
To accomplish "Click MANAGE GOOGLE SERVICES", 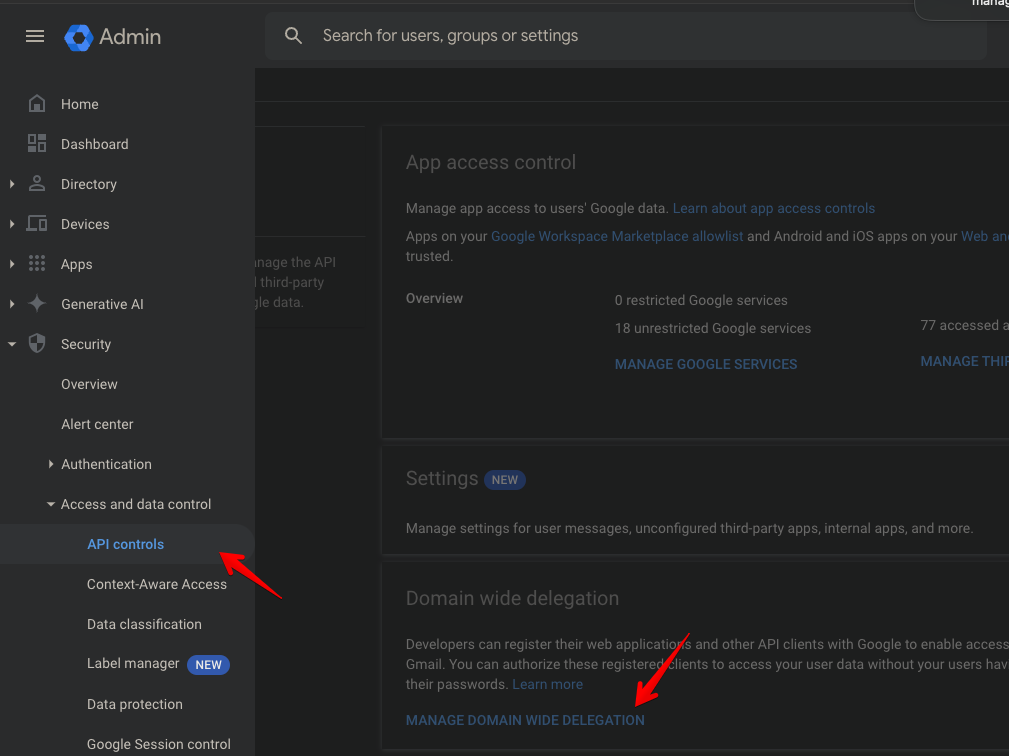I will point(706,364).
